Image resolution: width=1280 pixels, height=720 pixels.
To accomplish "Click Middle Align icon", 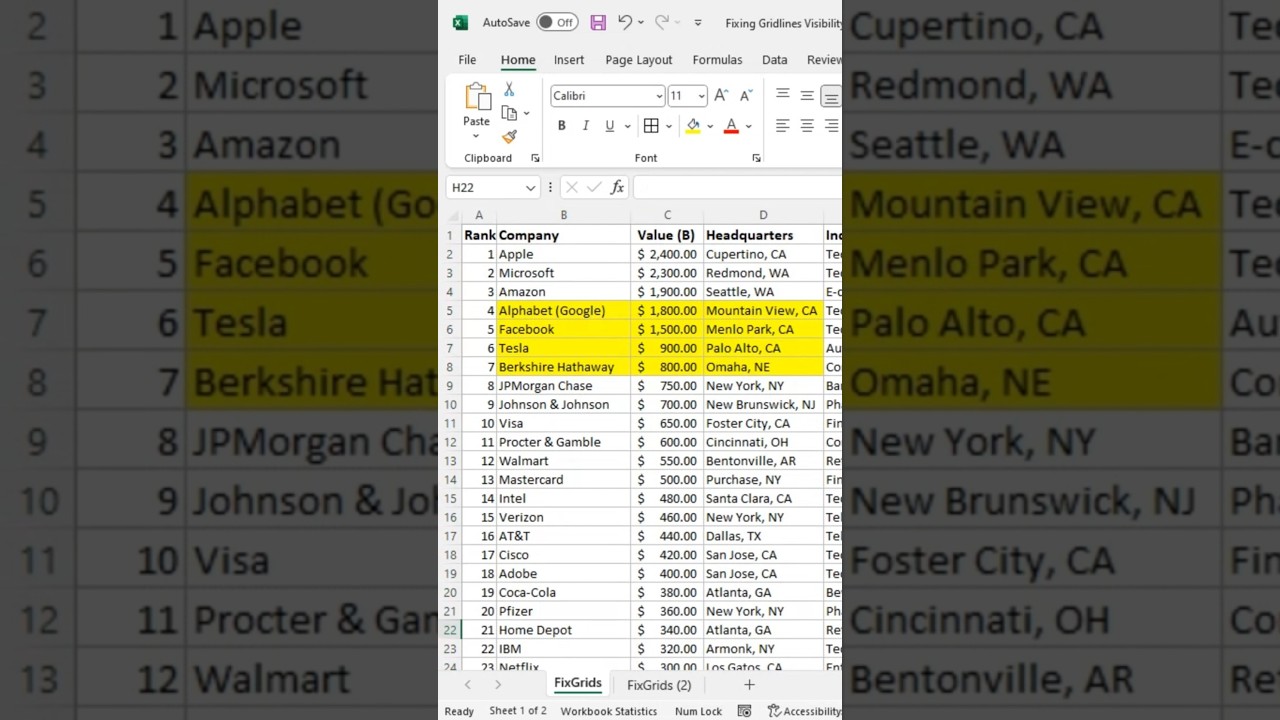I will click(807, 96).
